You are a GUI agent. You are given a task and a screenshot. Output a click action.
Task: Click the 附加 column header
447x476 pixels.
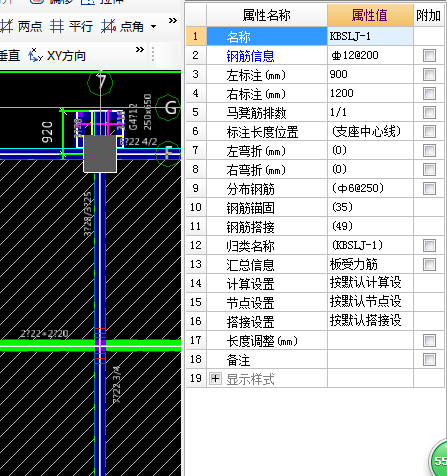pos(429,15)
